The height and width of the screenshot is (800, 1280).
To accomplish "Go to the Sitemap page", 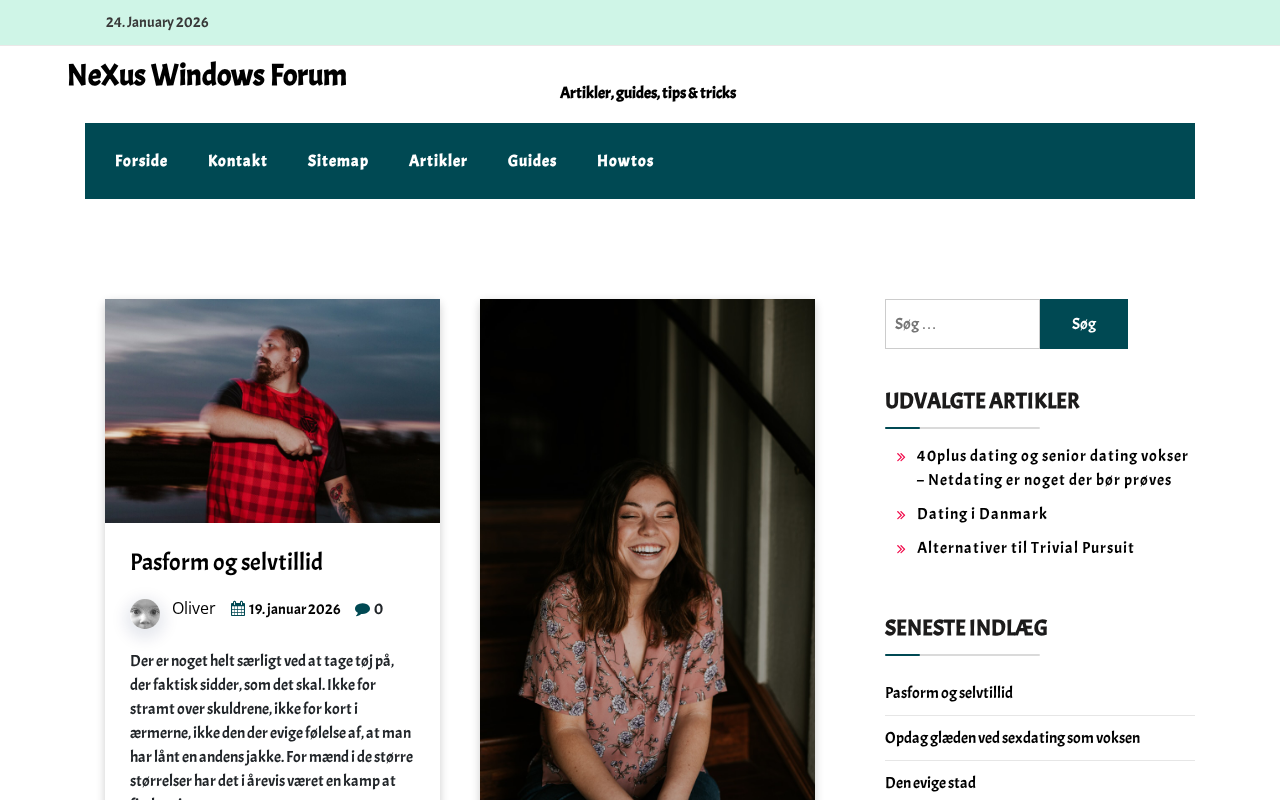I will click(338, 161).
